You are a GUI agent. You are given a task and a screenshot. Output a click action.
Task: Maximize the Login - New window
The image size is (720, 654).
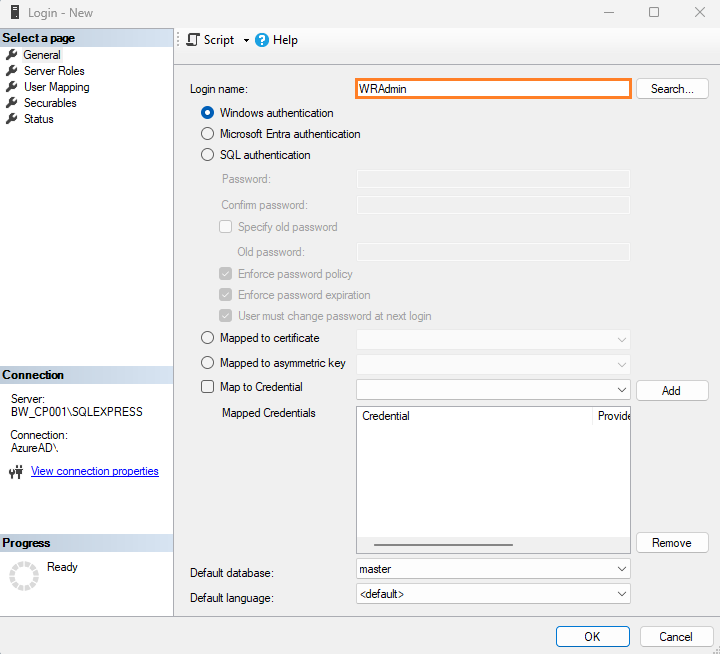tap(654, 12)
